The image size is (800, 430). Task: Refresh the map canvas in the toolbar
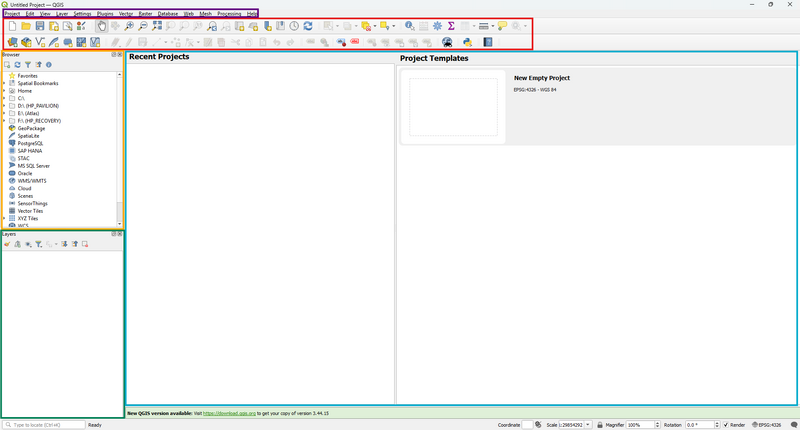(x=308, y=26)
